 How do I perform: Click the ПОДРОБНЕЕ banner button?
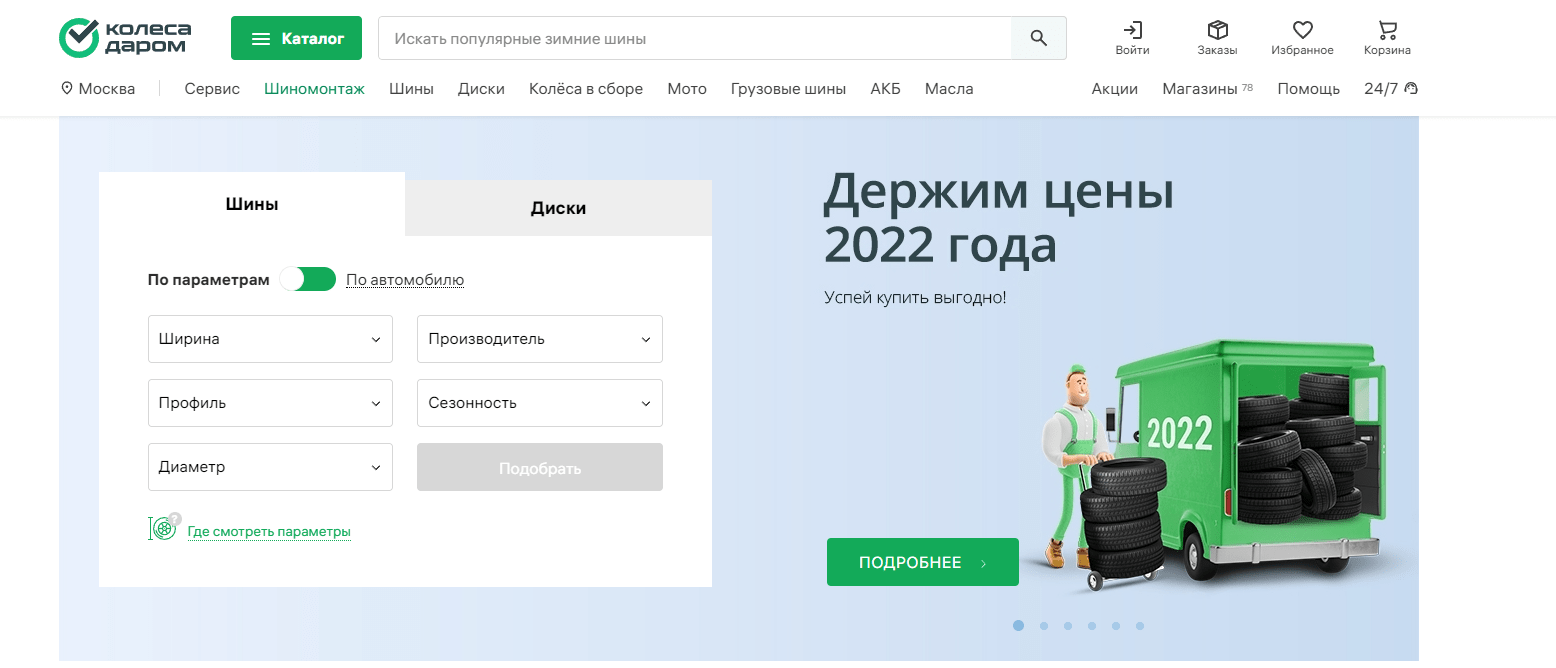pos(923,562)
